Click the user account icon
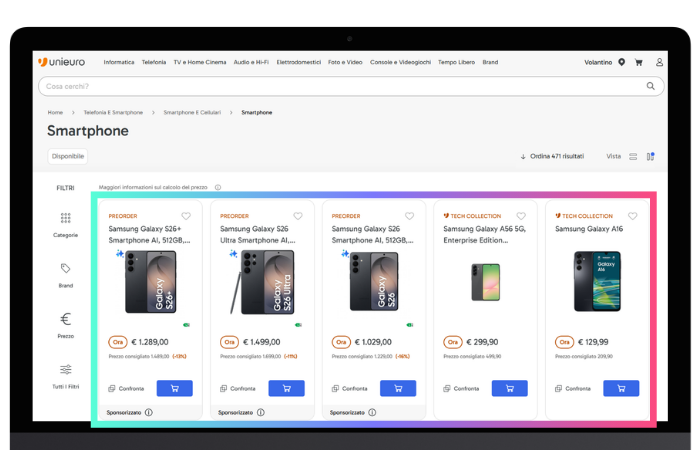 (659, 62)
